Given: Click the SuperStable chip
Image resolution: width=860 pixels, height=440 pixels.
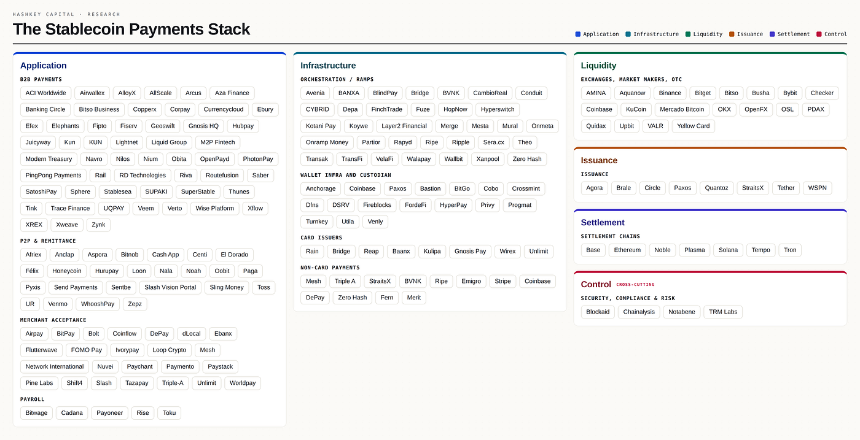Looking at the screenshot, I should coord(198,192).
